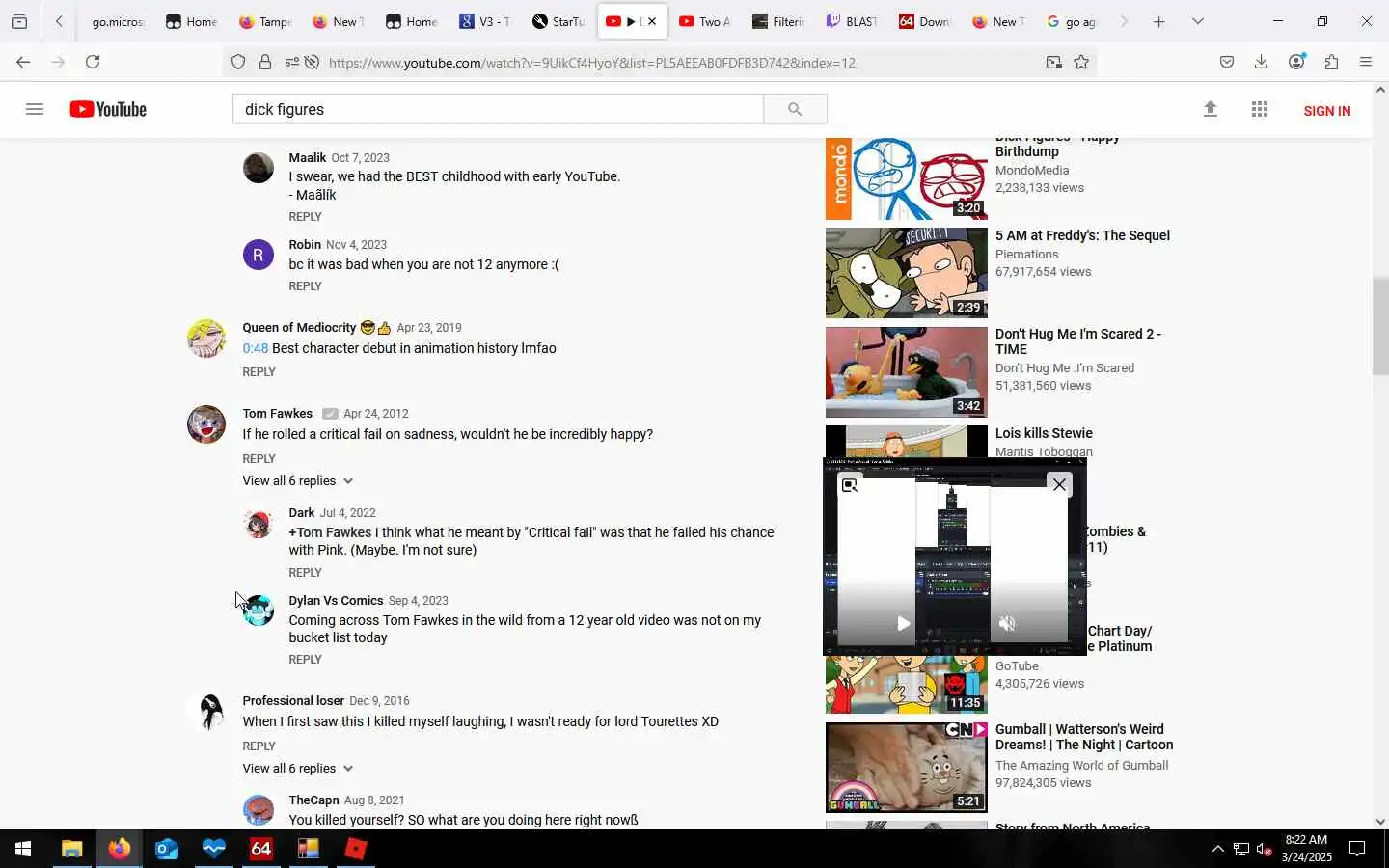Image resolution: width=1389 pixels, height=868 pixels.
Task: Open the red 64 app on the taskbar
Action: pyautogui.click(x=260, y=849)
